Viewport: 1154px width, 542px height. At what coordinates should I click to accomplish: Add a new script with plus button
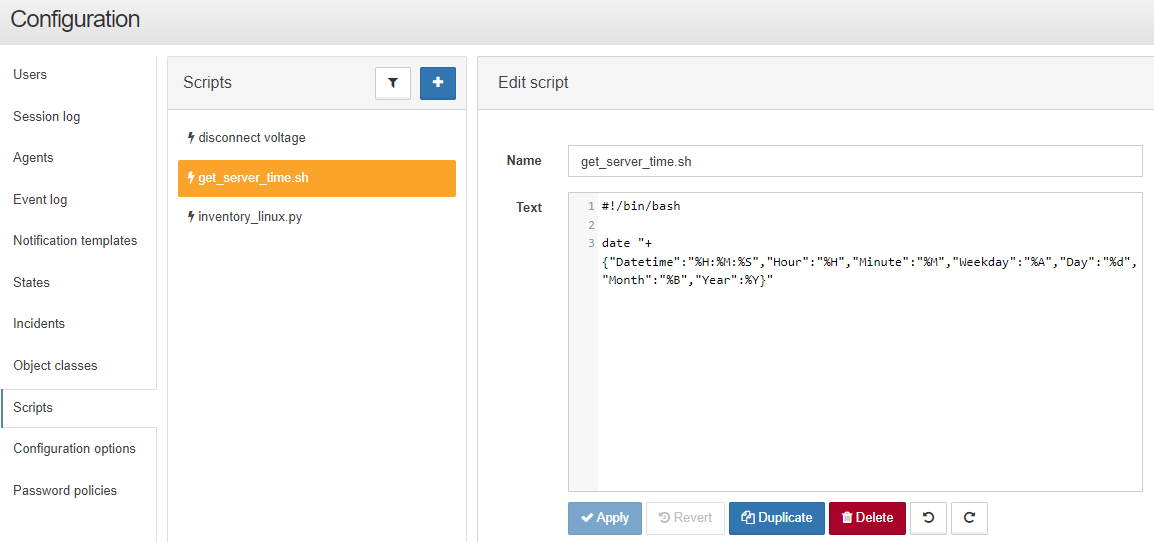pos(438,83)
